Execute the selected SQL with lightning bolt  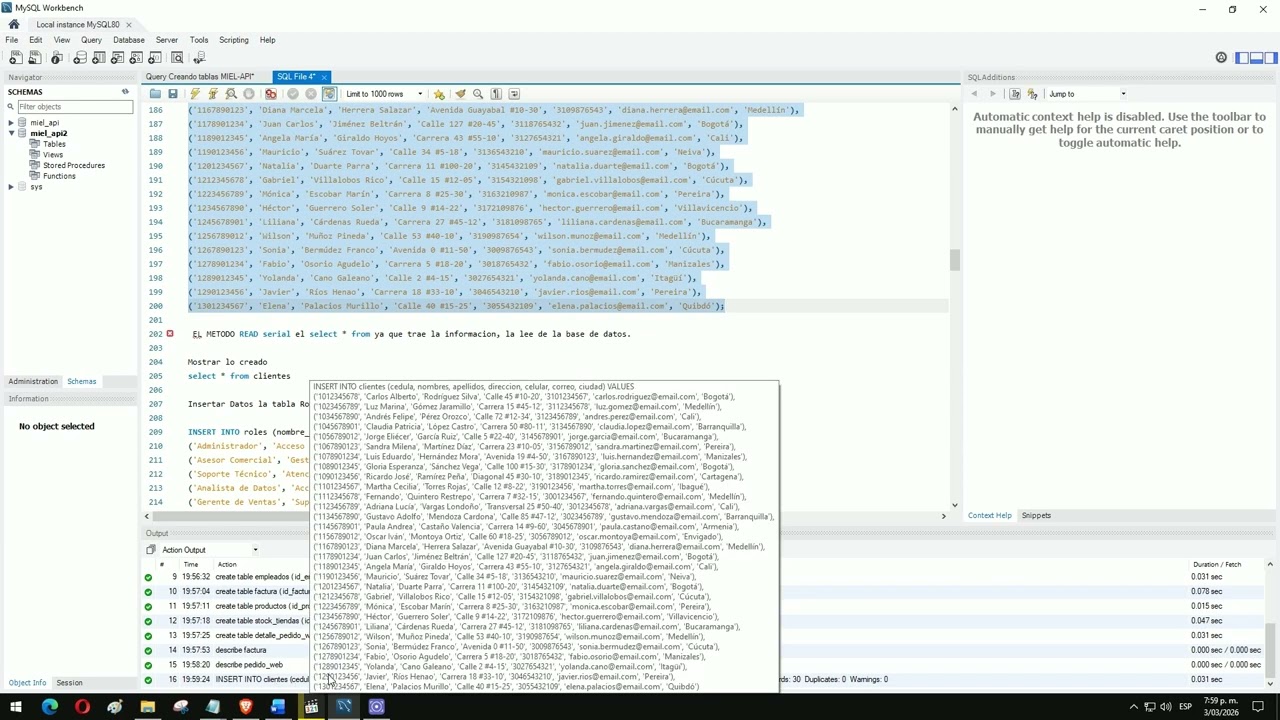[195, 94]
